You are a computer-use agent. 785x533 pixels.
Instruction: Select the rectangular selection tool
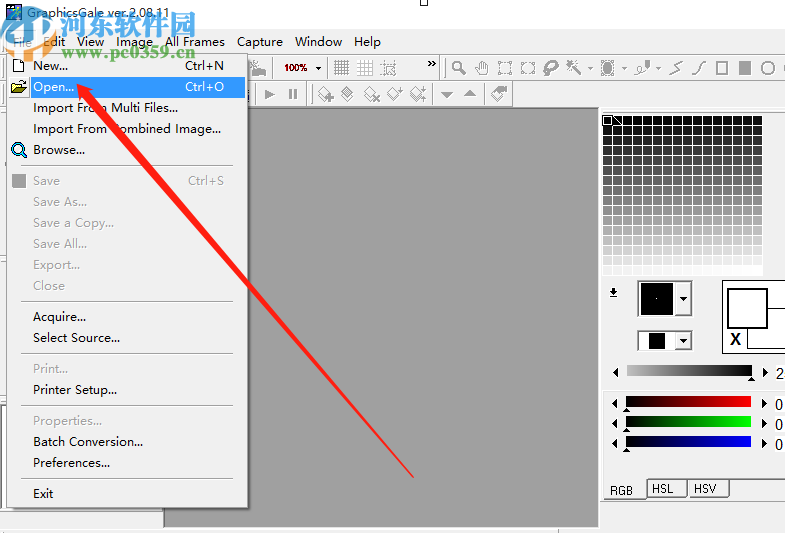(505, 68)
